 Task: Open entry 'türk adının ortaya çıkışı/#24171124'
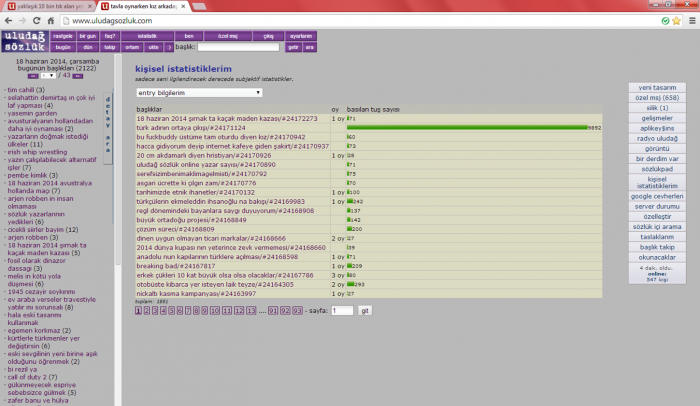[x=191, y=128]
